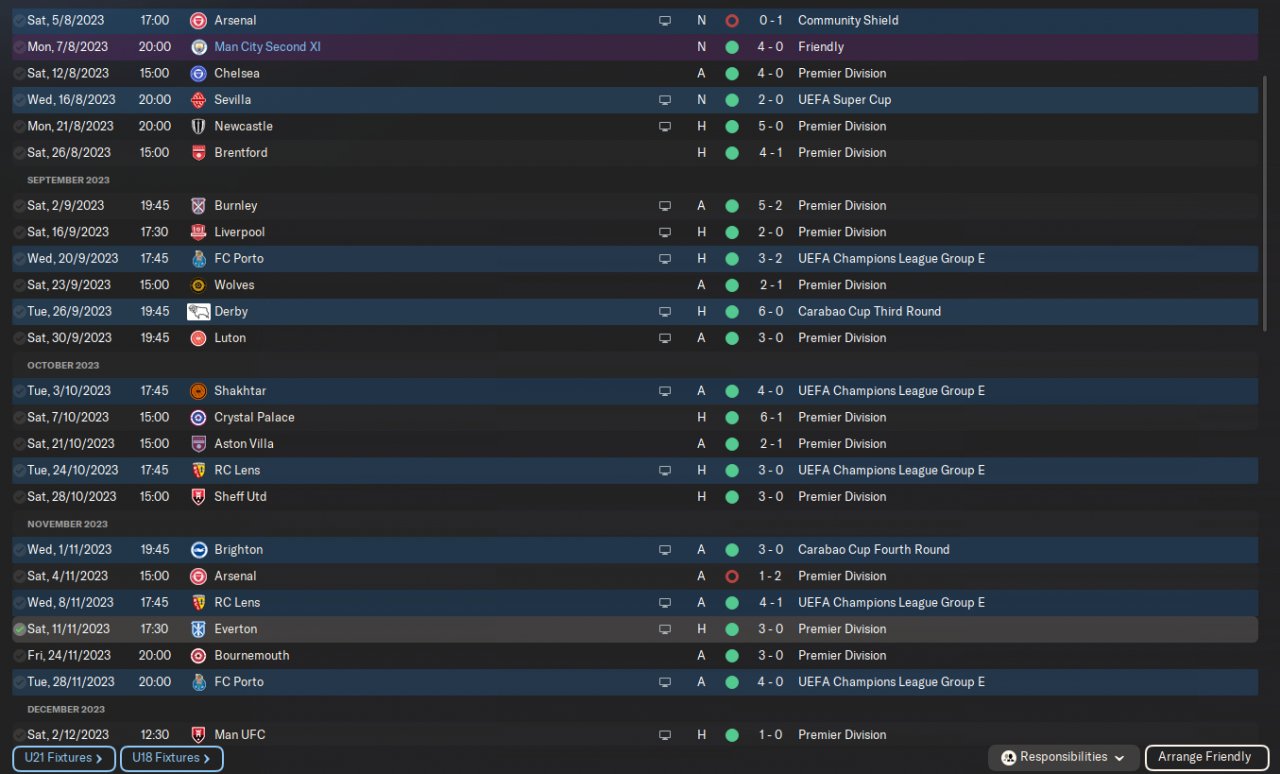Toggle the checkmark beside the Sat 12/8/2023 Chelsea fixture
This screenshot has height=774, width=1280.
coord(20,73)
